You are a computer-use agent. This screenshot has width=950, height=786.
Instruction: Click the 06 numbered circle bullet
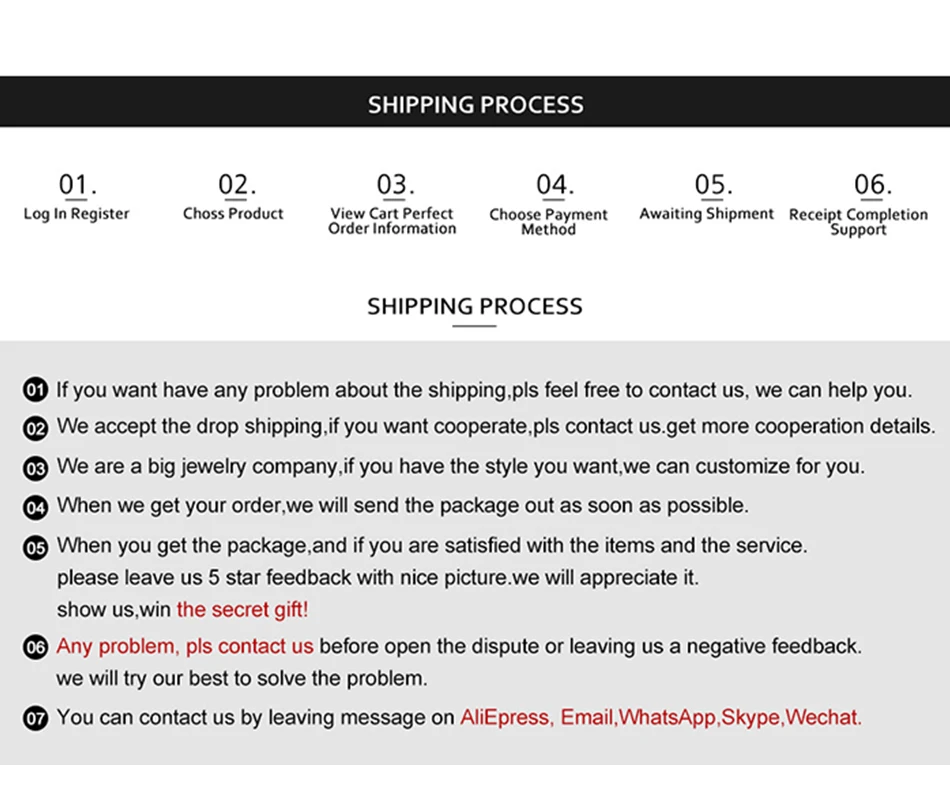tap(35, 647)
